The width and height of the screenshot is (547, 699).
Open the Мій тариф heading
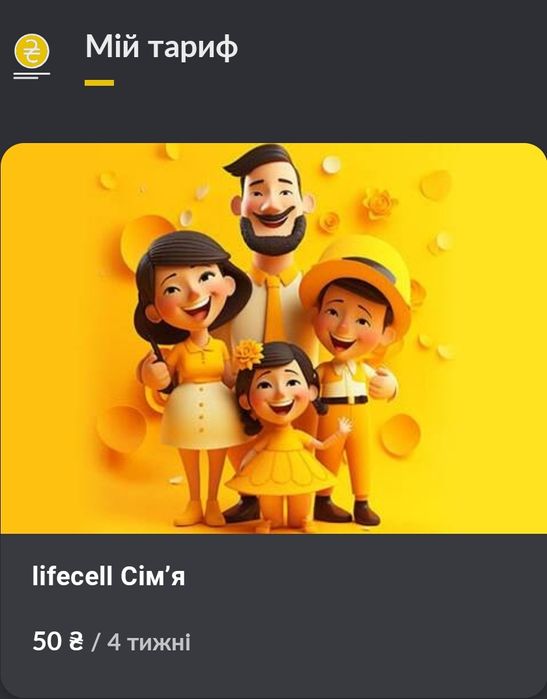(161, 46)
